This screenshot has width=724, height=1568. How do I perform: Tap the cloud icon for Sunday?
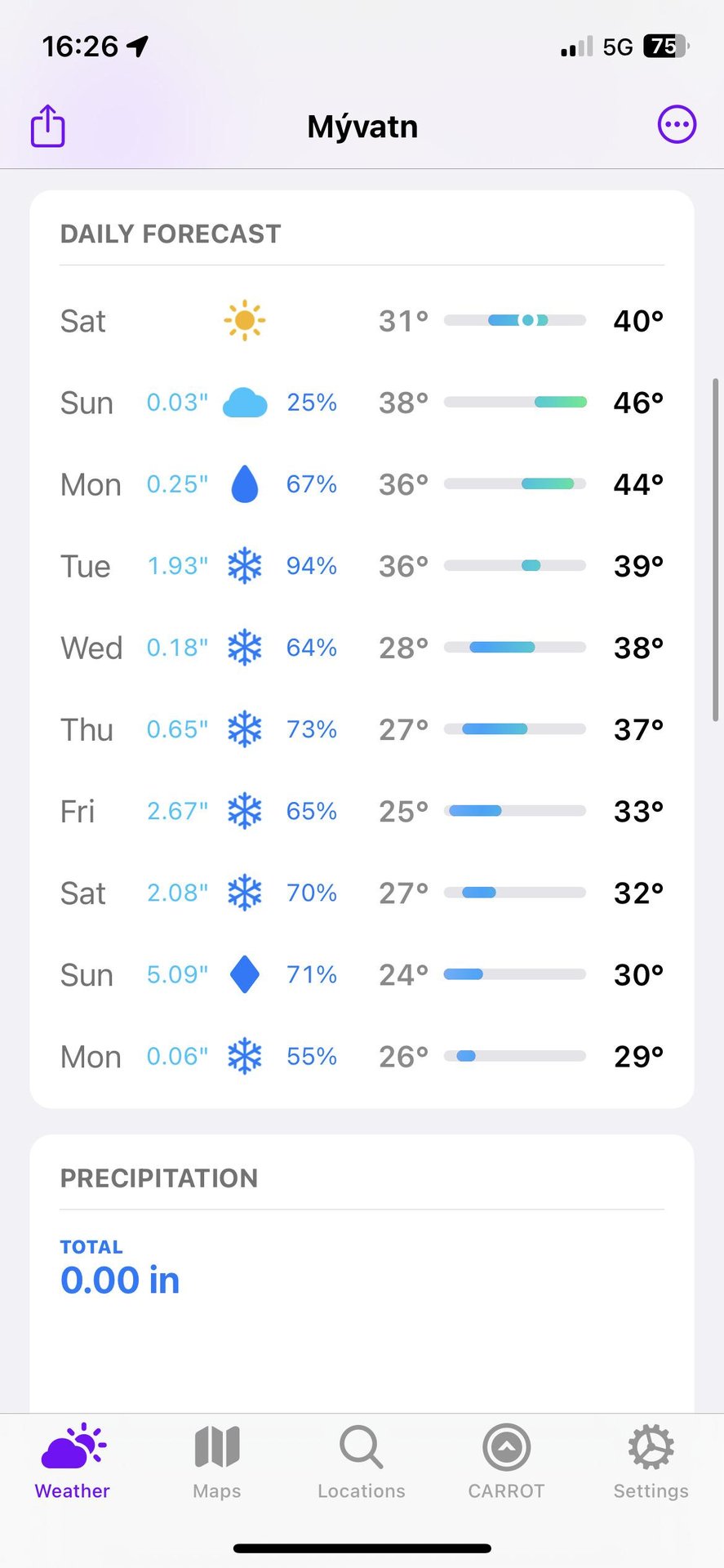click(x=245, y=403)
